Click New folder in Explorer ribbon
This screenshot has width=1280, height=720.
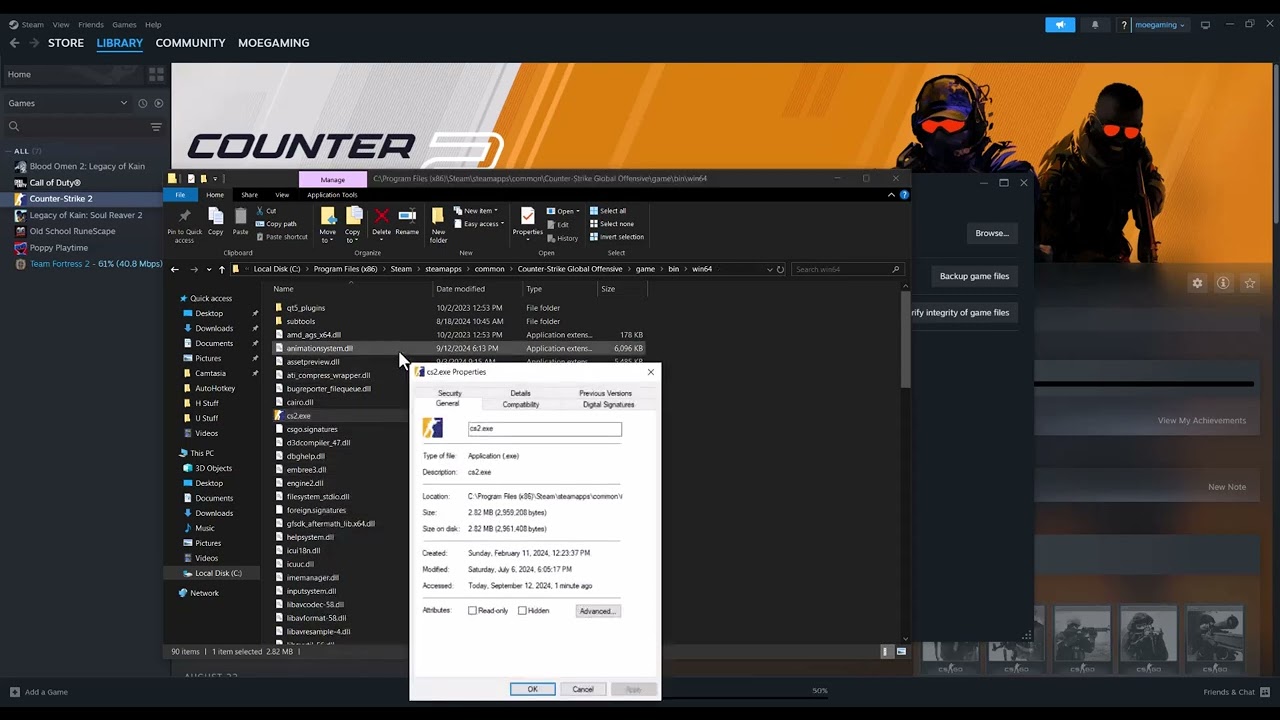click(438, 225)
